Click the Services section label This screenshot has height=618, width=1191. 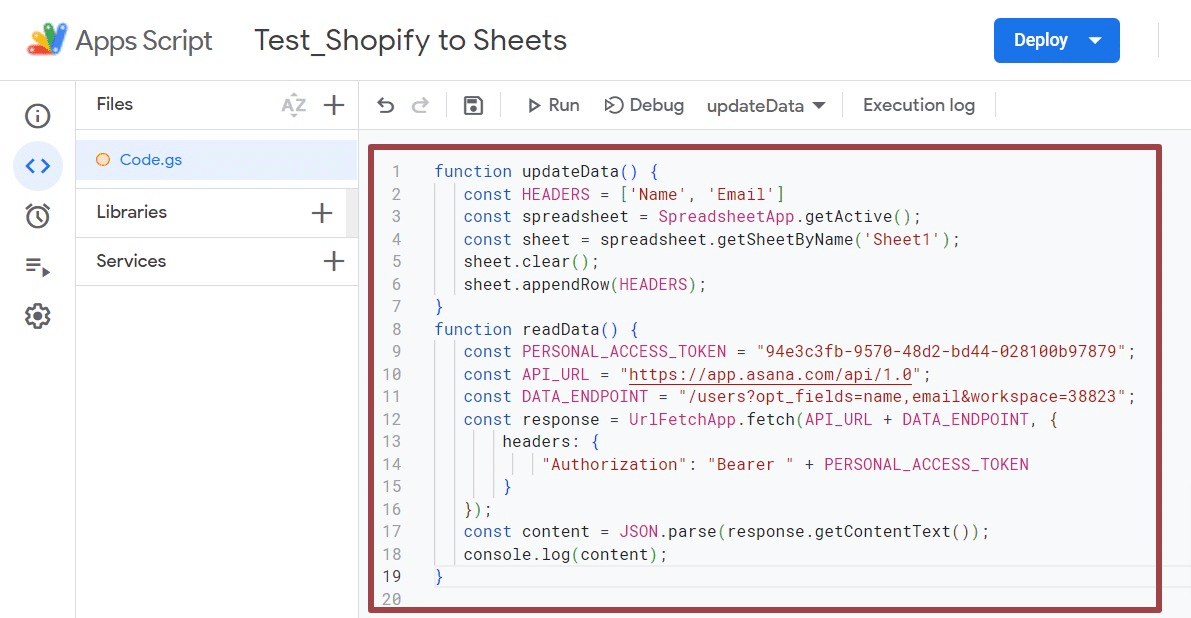[131, 260]
